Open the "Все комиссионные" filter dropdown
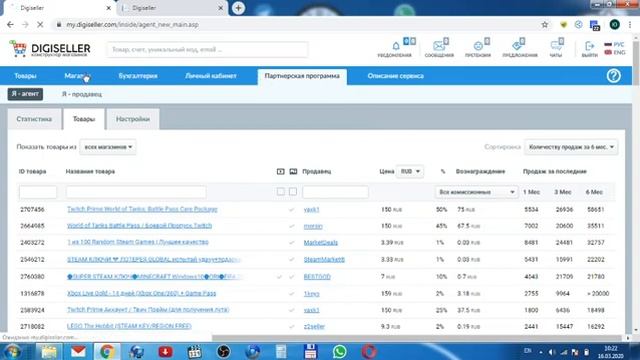 (476, 192)
